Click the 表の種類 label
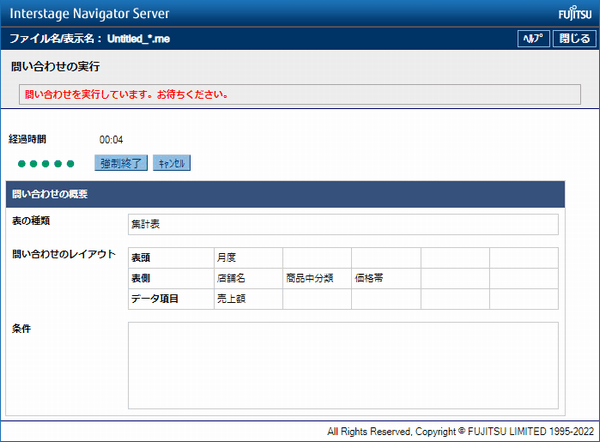Viewport: 600px width, 442px height. click(x=31, y=221)
